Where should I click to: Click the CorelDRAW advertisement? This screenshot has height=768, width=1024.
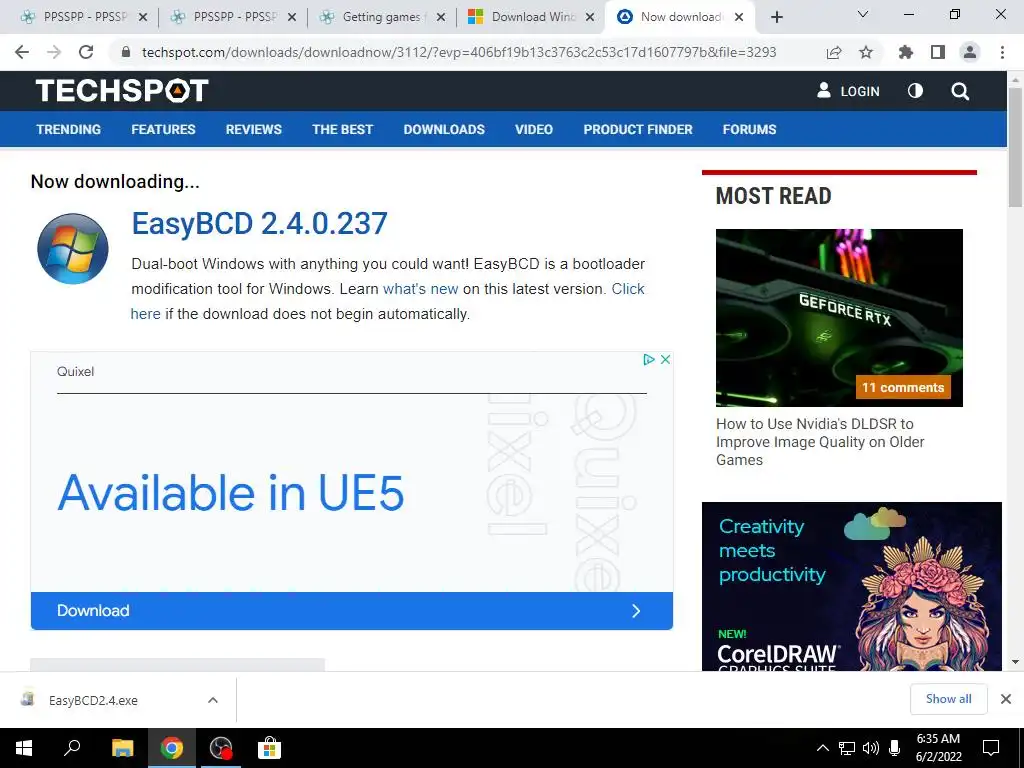pos(852,586)
